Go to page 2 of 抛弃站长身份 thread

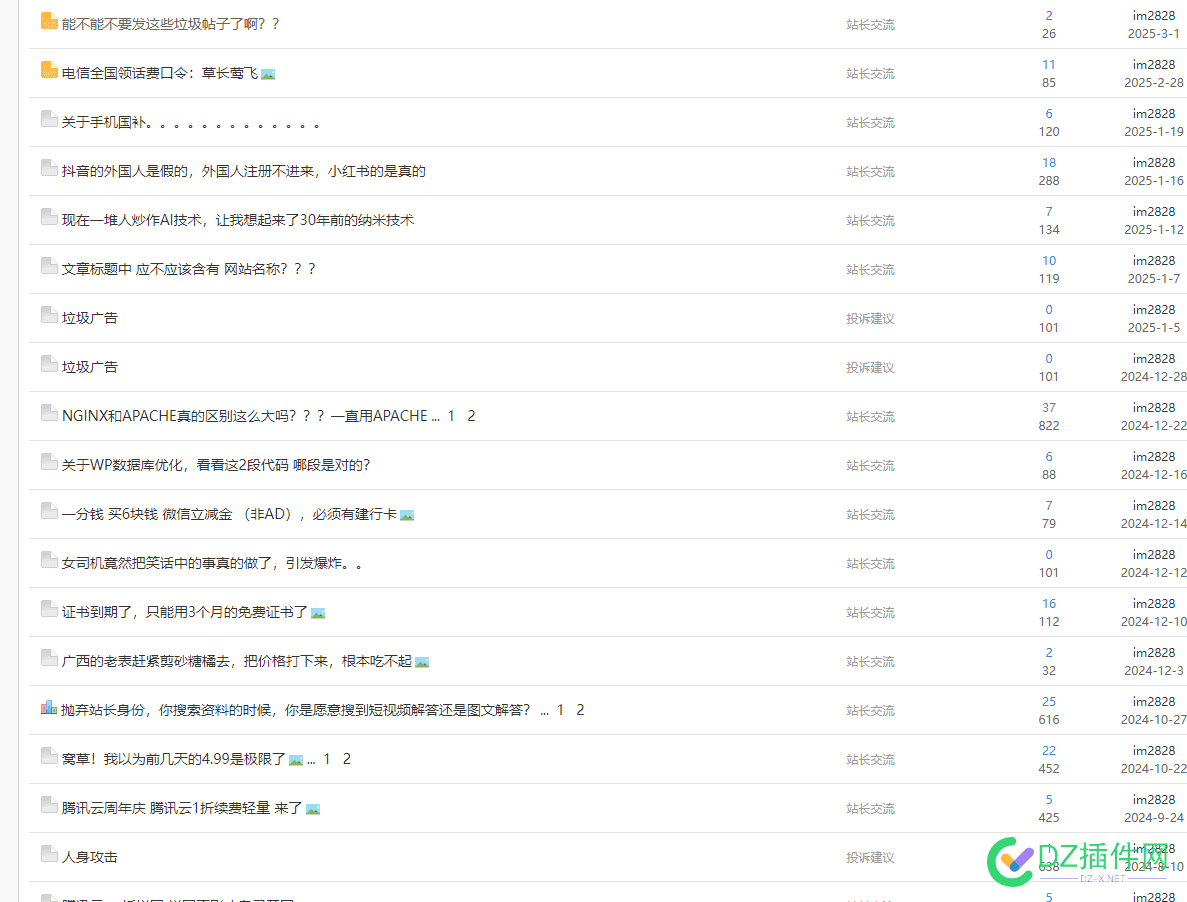point(580,710)
